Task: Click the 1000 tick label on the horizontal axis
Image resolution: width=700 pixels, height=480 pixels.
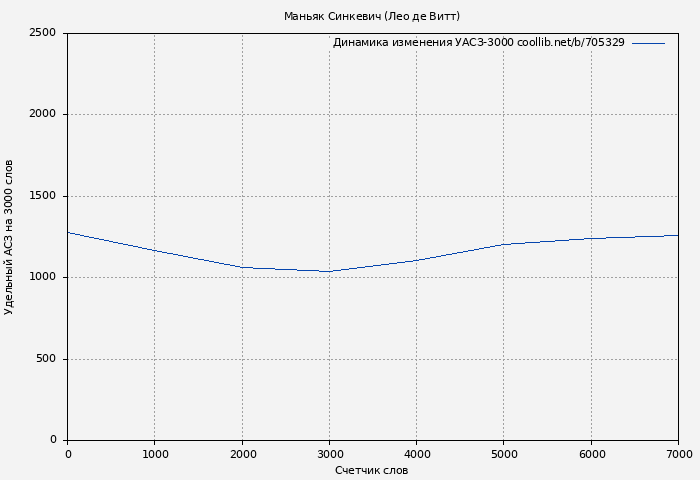Action: pyautogui.click(x=154, y=454)
